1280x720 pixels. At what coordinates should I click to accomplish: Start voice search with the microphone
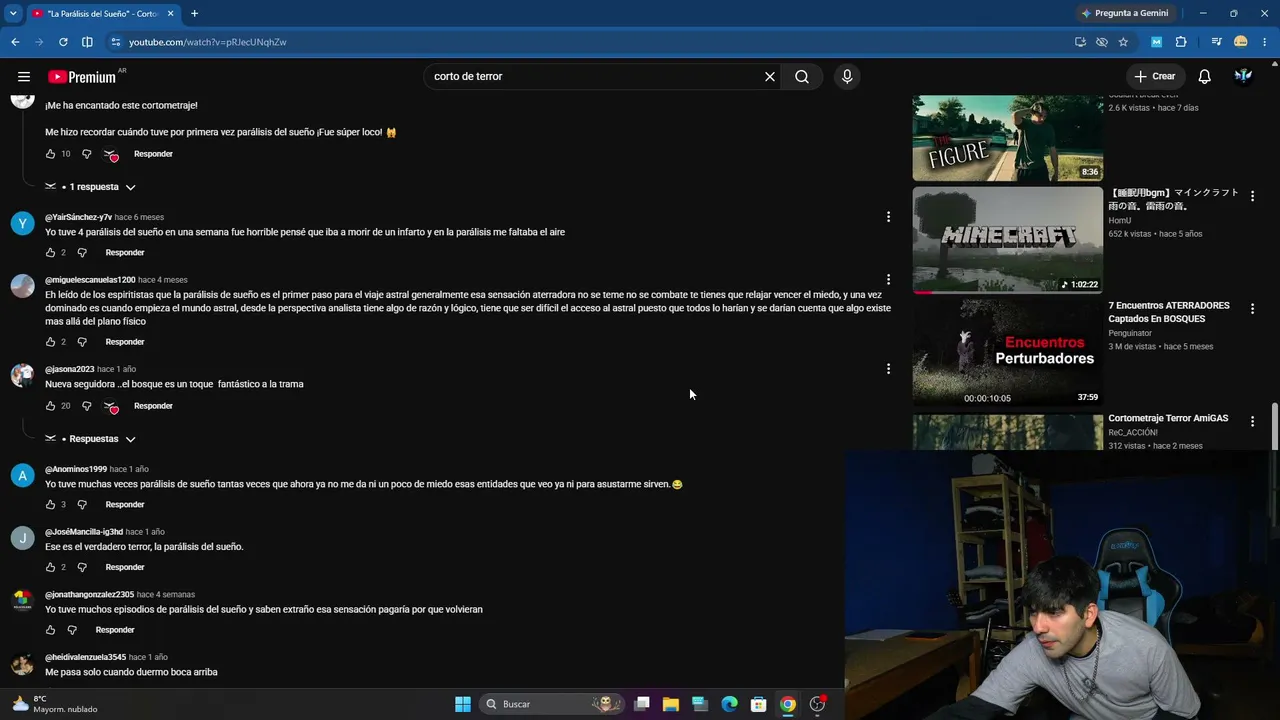tap(847, 77)
